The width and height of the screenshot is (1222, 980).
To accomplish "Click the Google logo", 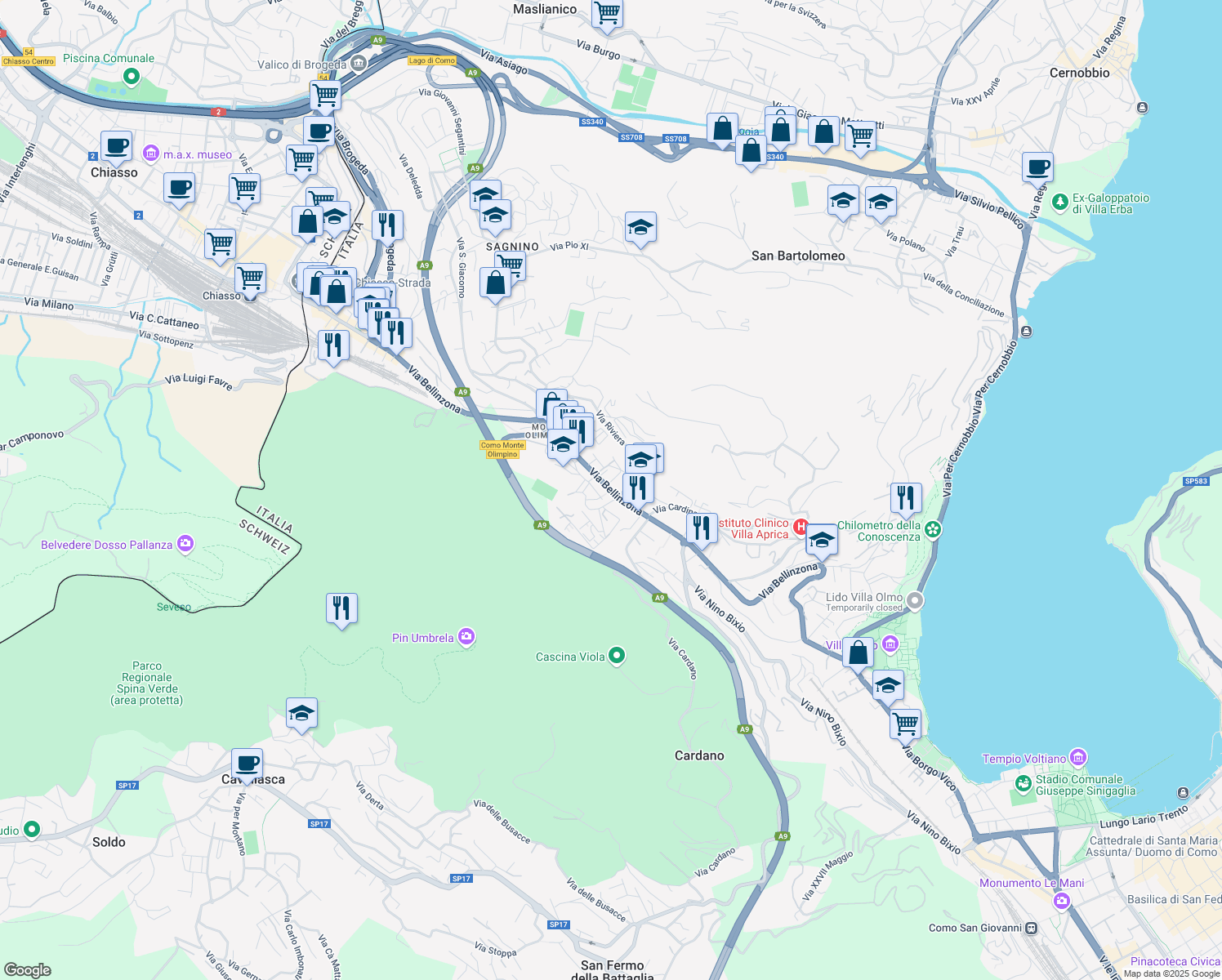I will pyautogui.click(x=28, y=970).
